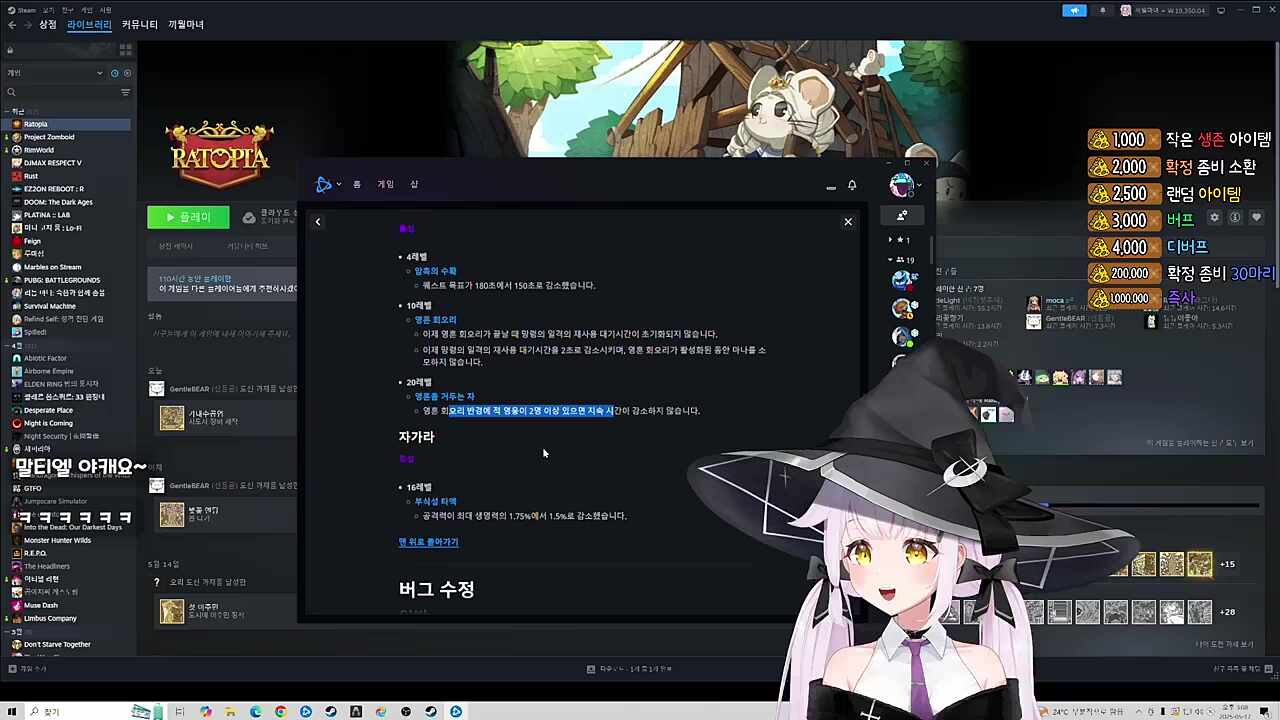Screen dimensions: 1280x720
Task: Select RimWorld in the library list
Action: pos(67,150)
